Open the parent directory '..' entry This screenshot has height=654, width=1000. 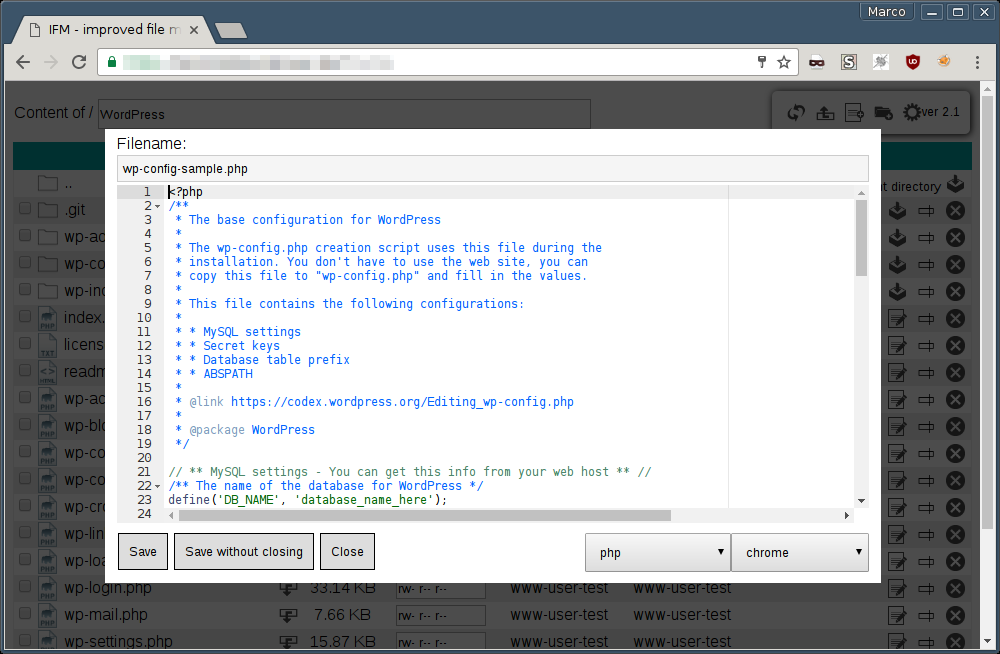68,184
